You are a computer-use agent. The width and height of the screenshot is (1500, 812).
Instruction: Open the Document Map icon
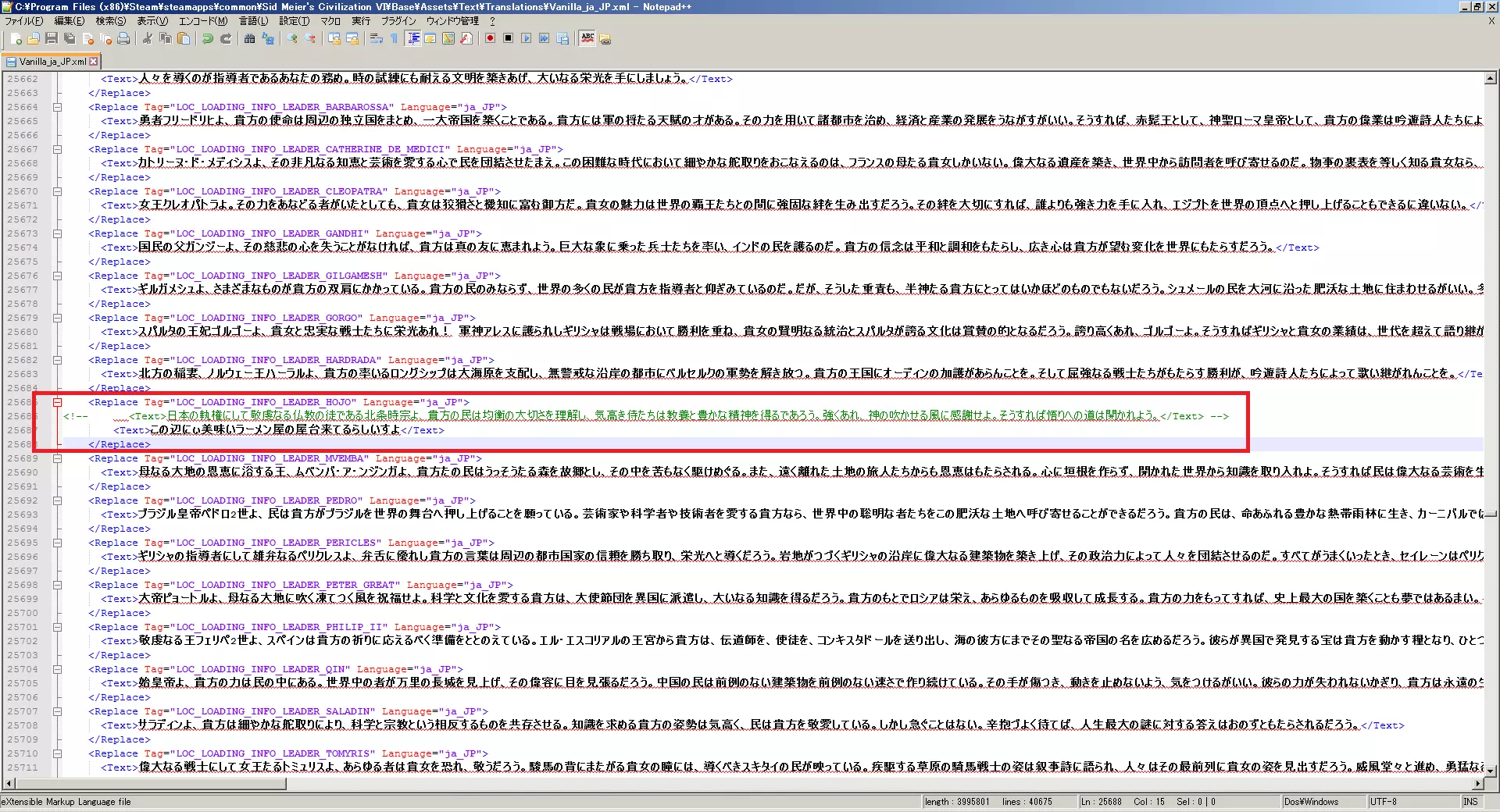click(x=448, y=38)
